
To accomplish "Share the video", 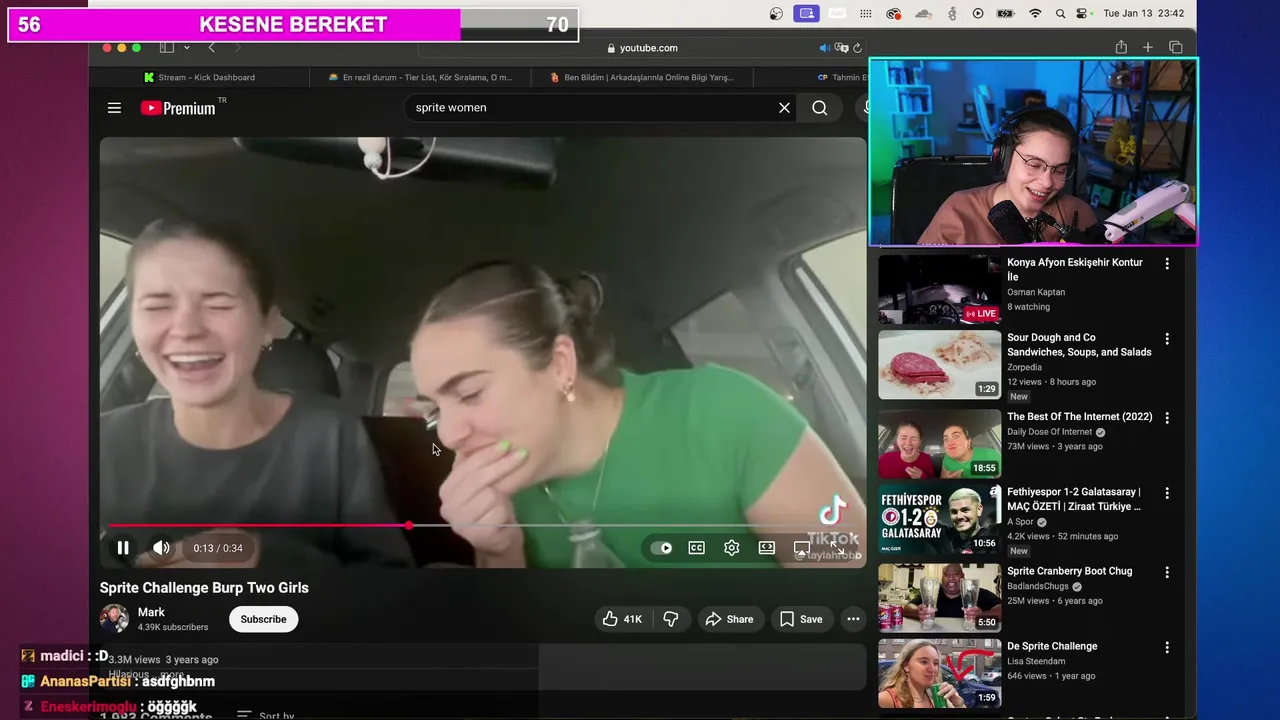I will (x=729, y=619).
